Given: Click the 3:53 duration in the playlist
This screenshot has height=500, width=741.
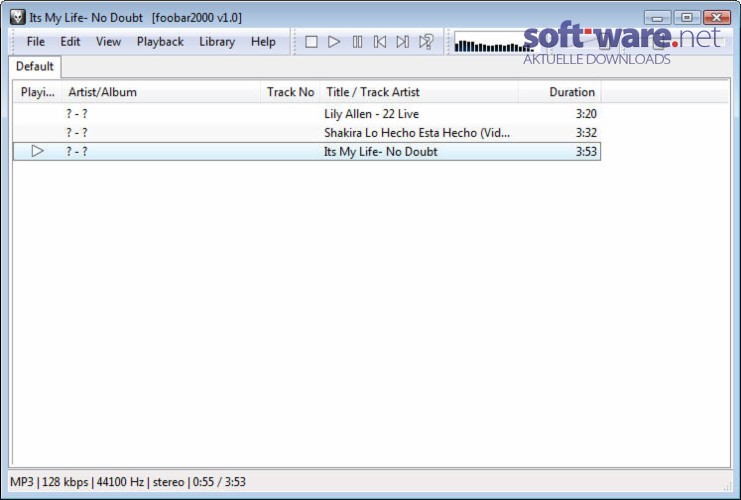Looking at the screenshot, I should tap(586, 152).
